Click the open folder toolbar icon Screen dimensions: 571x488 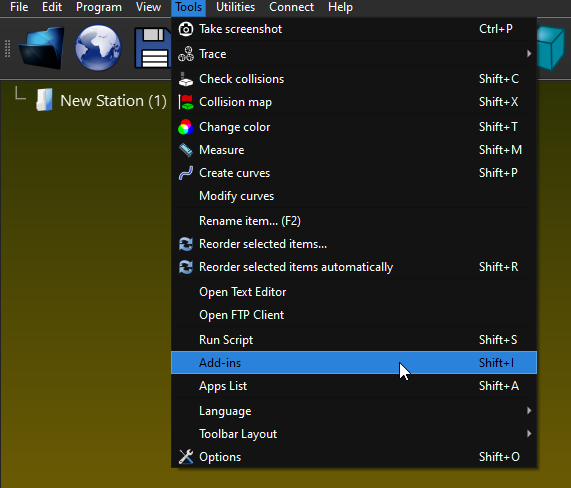click(x=42, y=48)
